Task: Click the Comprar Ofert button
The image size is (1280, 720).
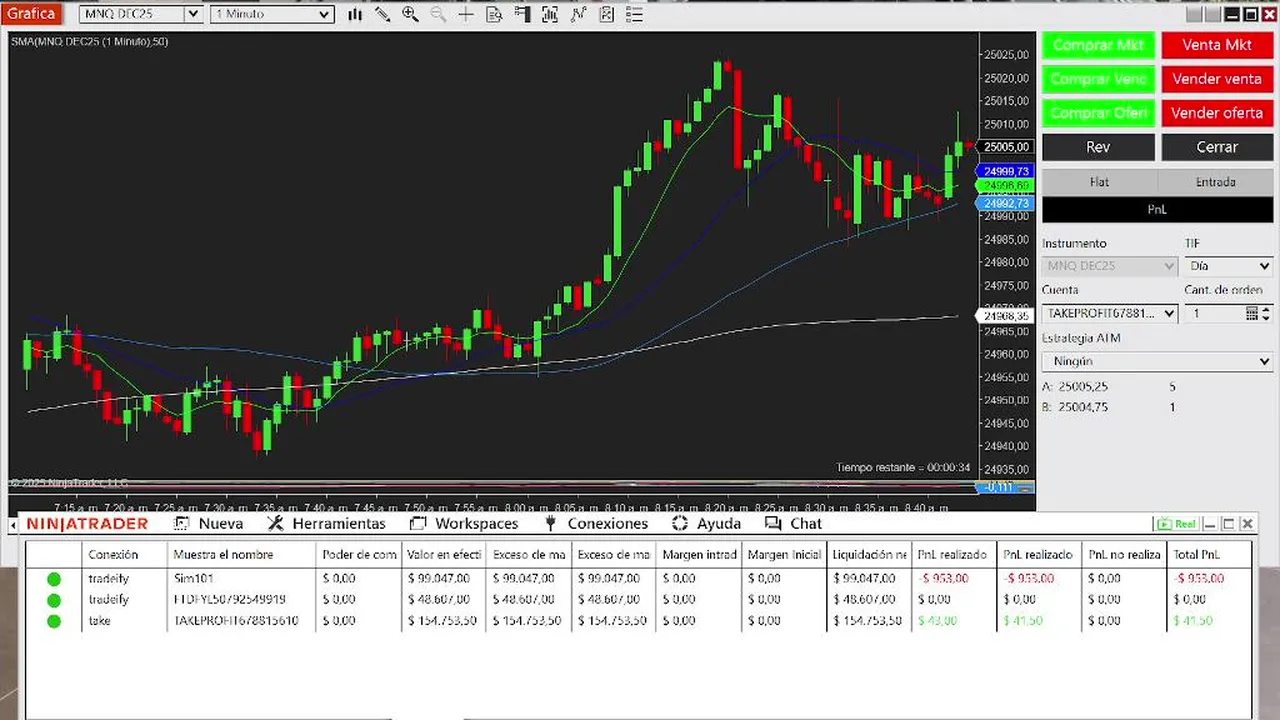Action: coord(1098,113)
